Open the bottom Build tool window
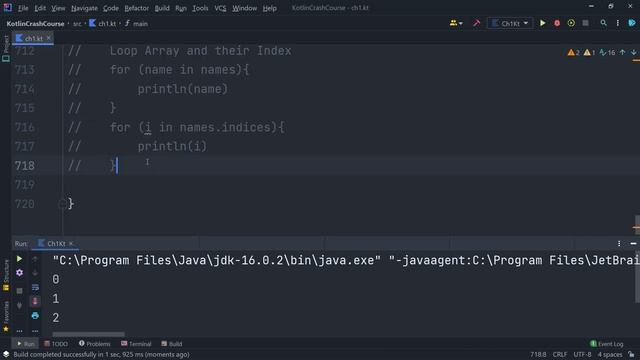The image size is (640, 360). [x=171, y=344]
